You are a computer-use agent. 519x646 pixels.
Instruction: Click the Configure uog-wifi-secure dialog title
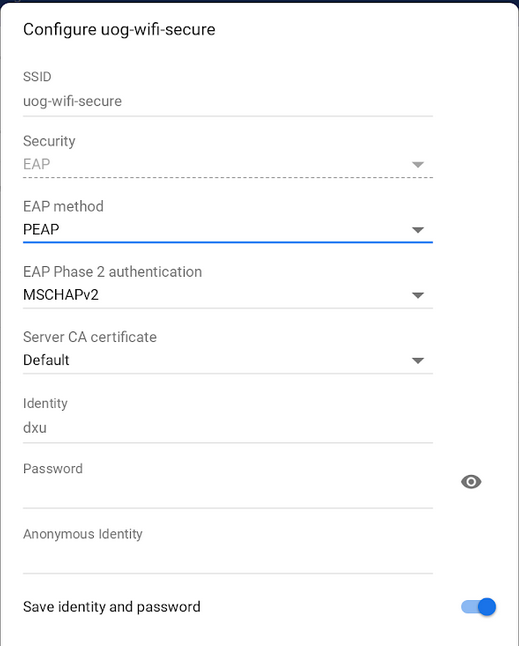[x=119, y=30]
